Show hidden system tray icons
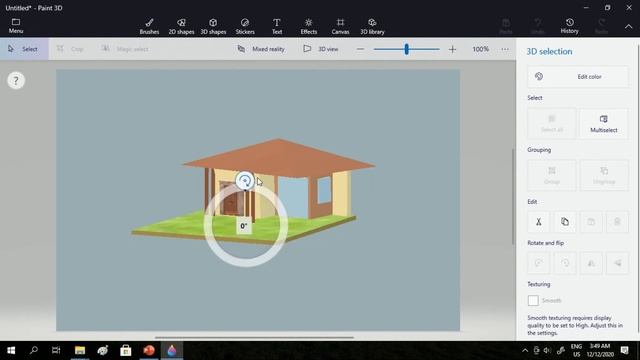This screenshot has width=640, height=360. [525, 350]
